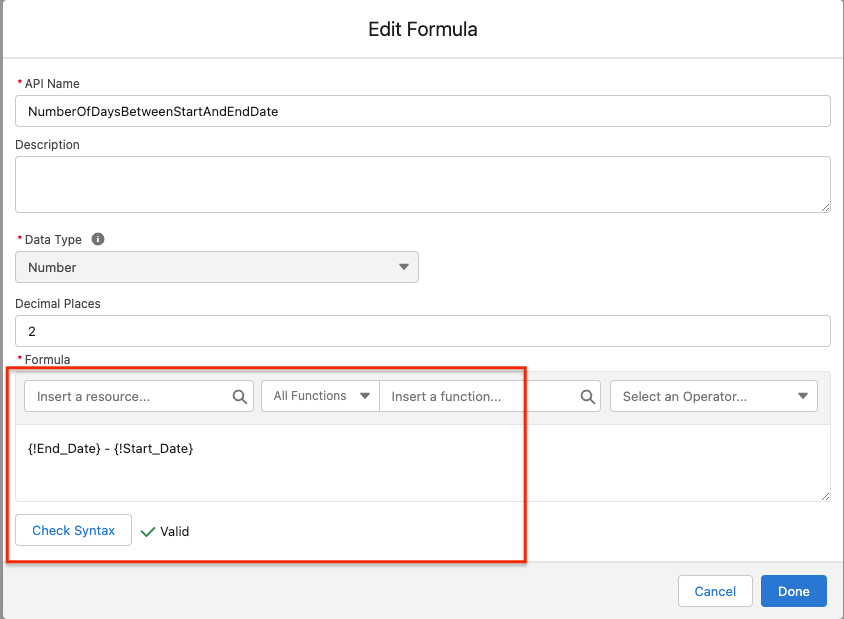
Task: Focus the Insert a function search box
Action: pos(490,396)
